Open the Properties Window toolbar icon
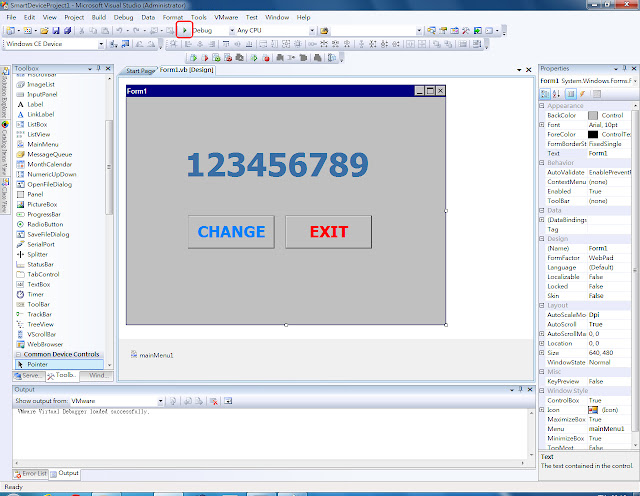This screenshot has height=496, width=640. coord(443,31)
